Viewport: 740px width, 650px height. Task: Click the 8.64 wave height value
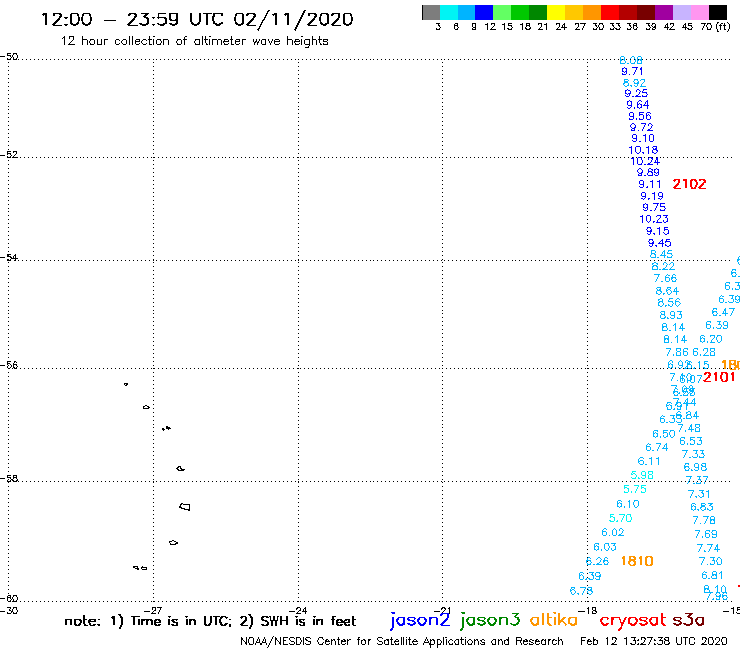667,291
